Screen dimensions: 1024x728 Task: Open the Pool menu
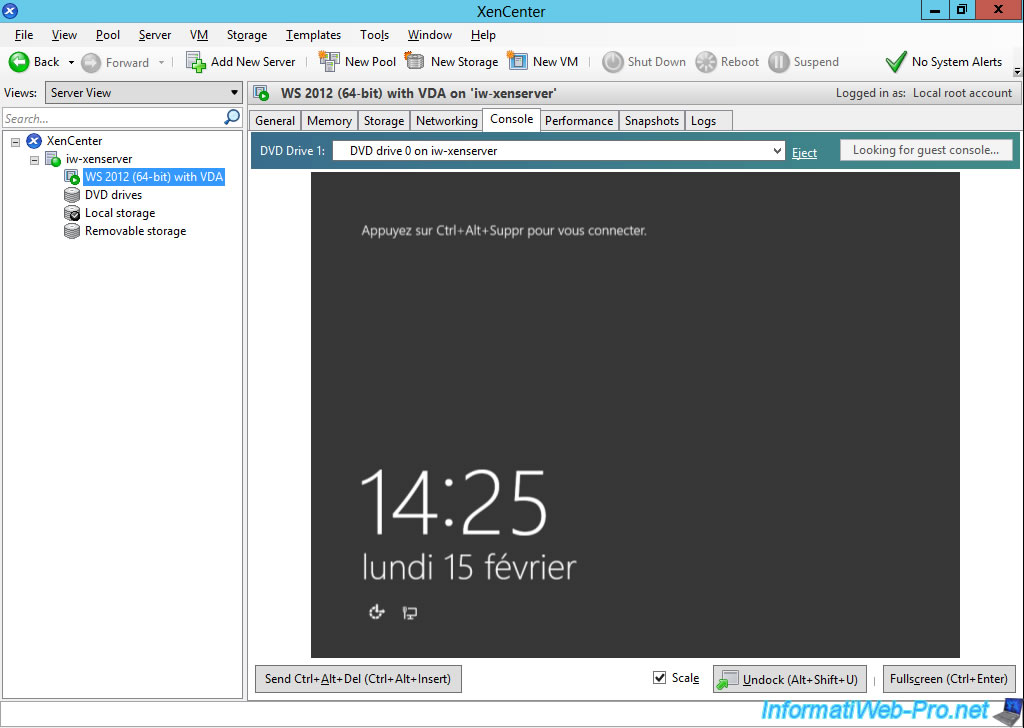108,35
